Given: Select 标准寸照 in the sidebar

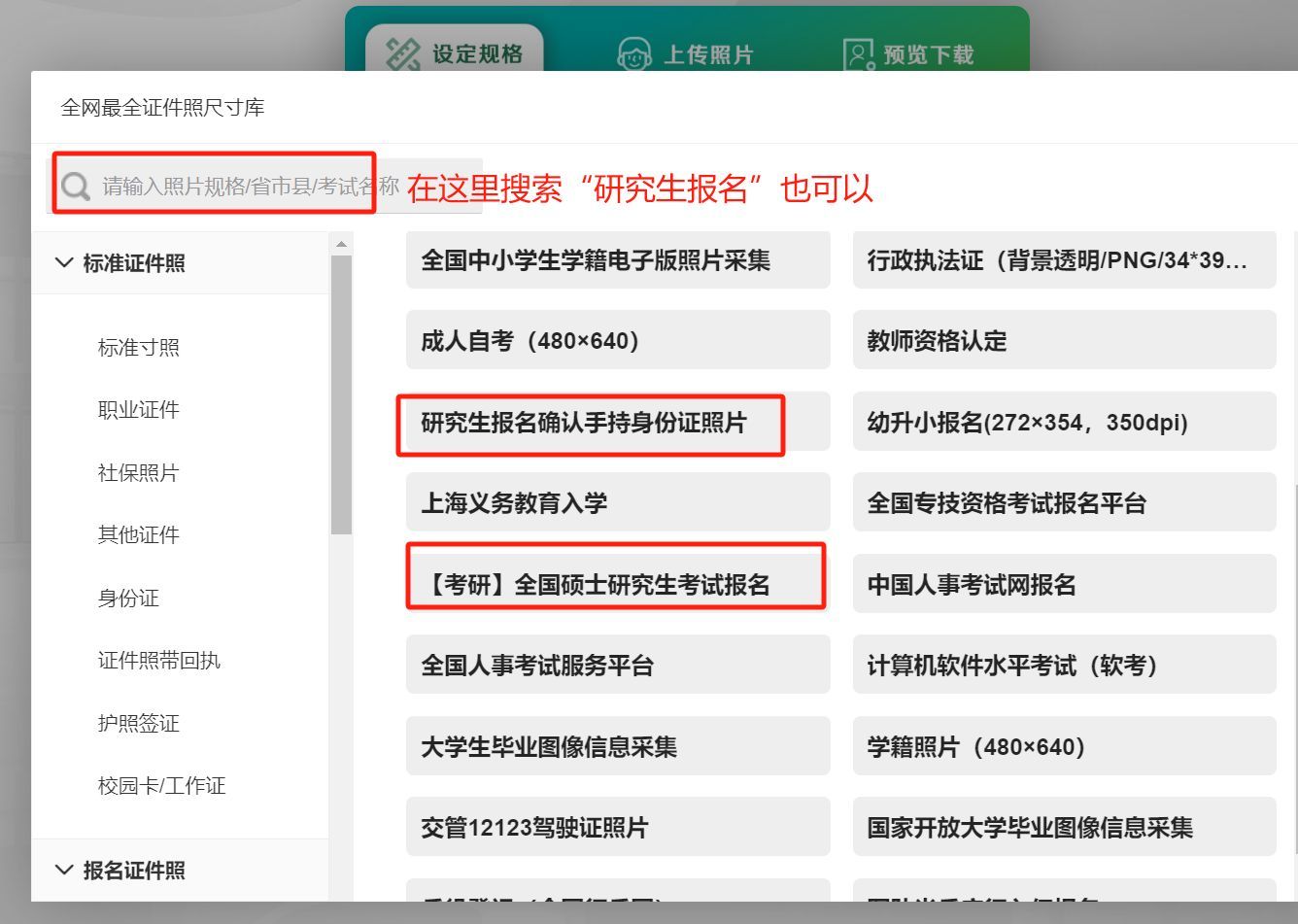Looking at the screenshot, I should (x=139, y=348).
